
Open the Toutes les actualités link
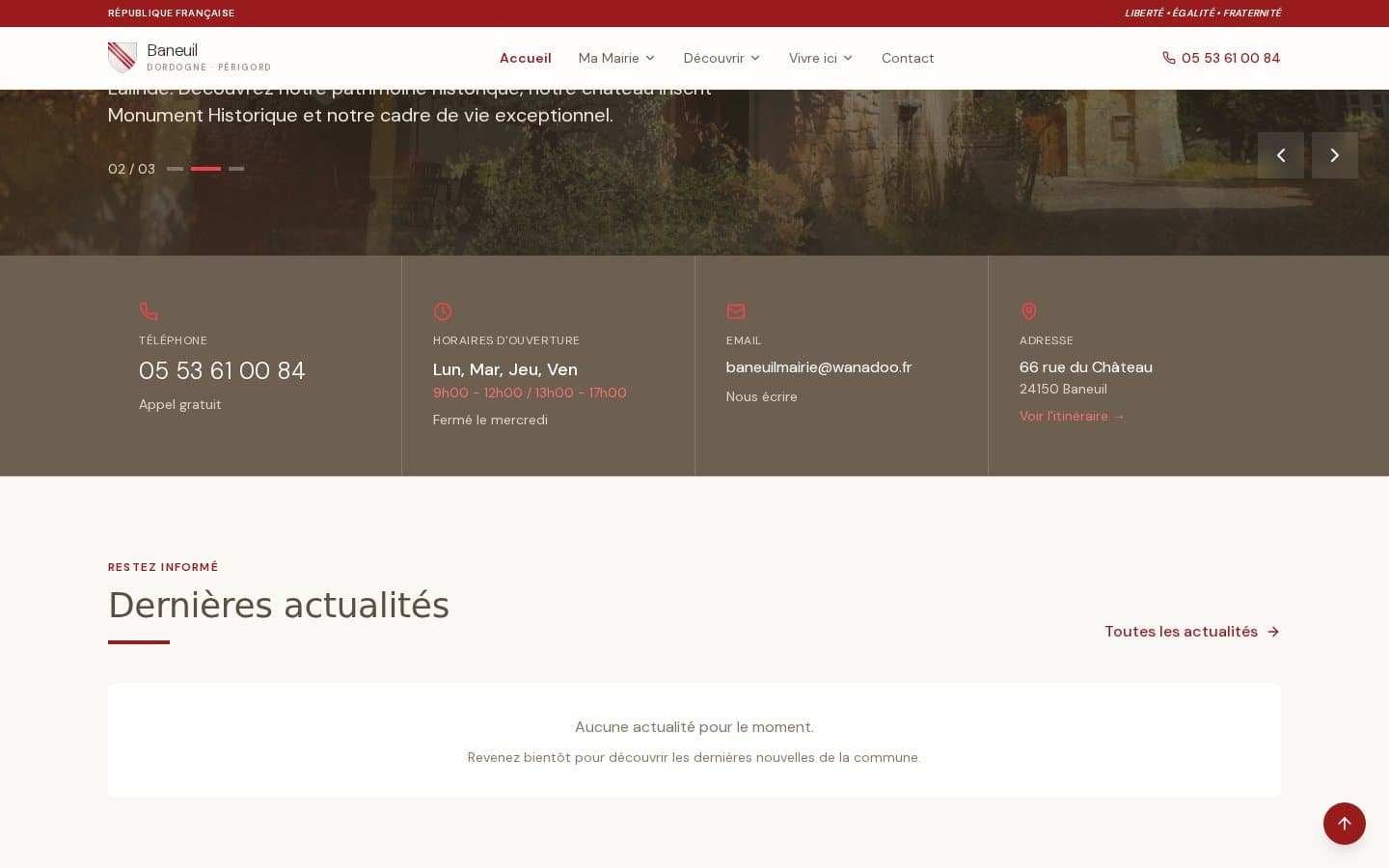tap(1192, 632)
